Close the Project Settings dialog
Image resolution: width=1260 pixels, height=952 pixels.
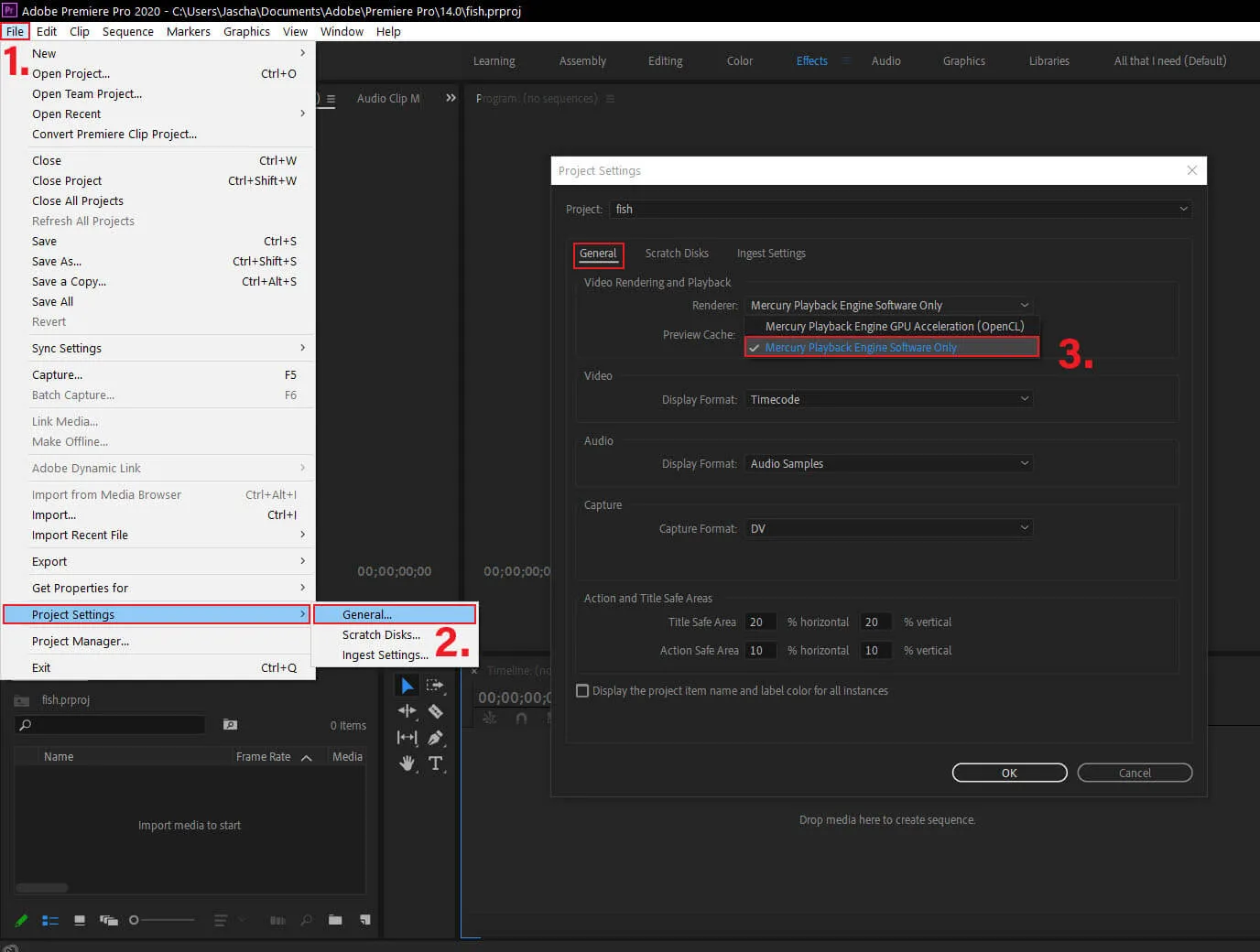pyautogui.click(x=1191, y=170)
